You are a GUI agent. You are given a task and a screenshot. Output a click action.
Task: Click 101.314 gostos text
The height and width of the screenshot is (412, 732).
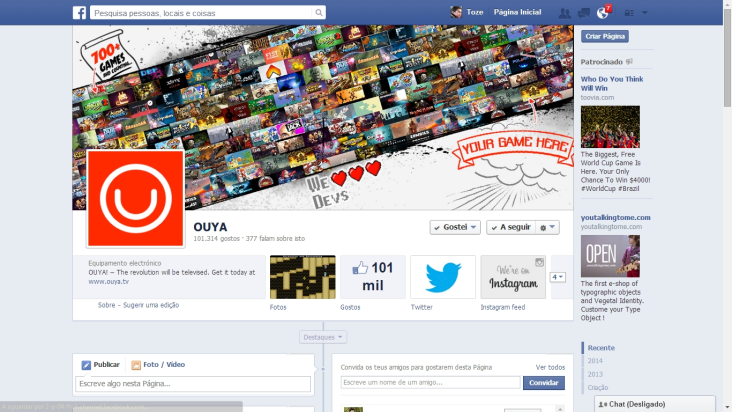click(216, 238)
